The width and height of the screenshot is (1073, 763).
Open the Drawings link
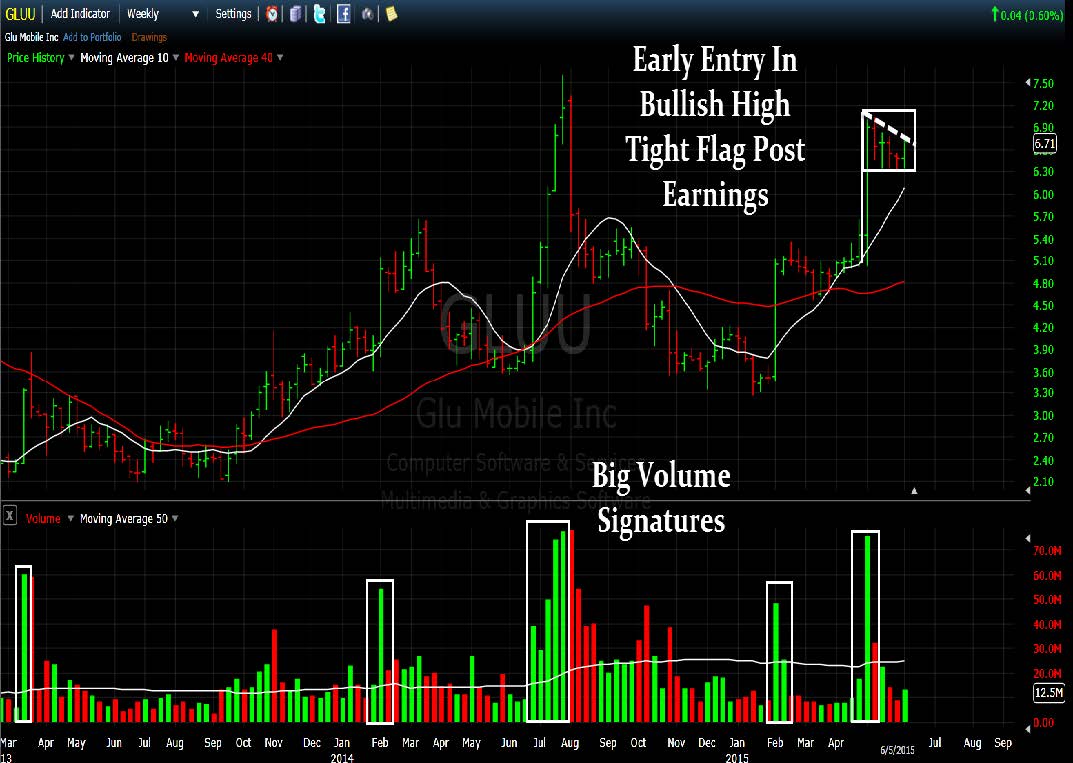click(148, 37)
